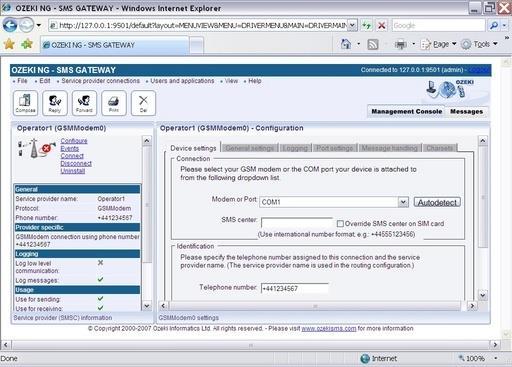Expand the Modem or Port dropdown
Image resolution: width=512 pixels, height=367 pixels.
click(403, 202)
